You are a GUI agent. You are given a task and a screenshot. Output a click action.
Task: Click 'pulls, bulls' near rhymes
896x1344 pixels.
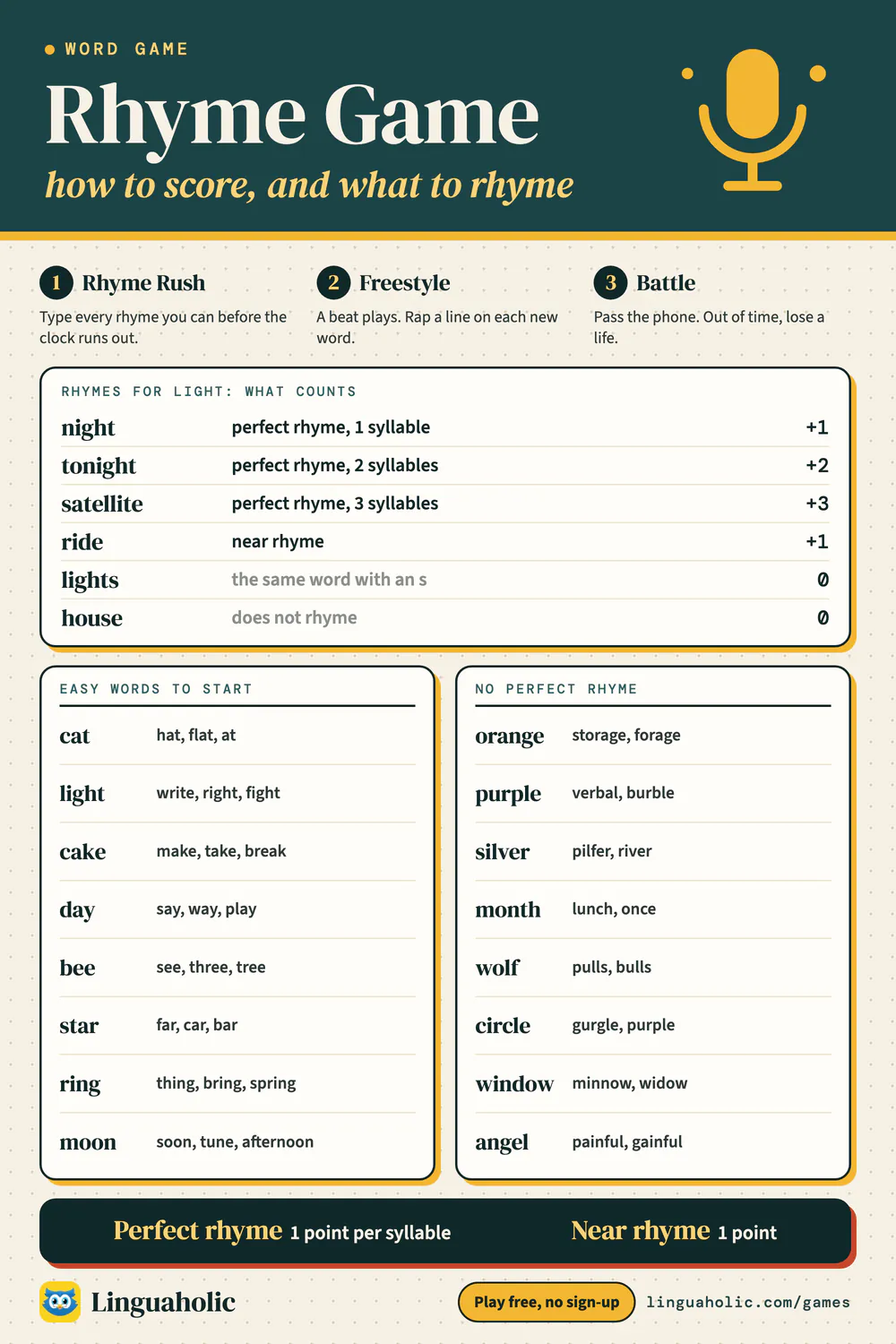click(x=611, y=968)
